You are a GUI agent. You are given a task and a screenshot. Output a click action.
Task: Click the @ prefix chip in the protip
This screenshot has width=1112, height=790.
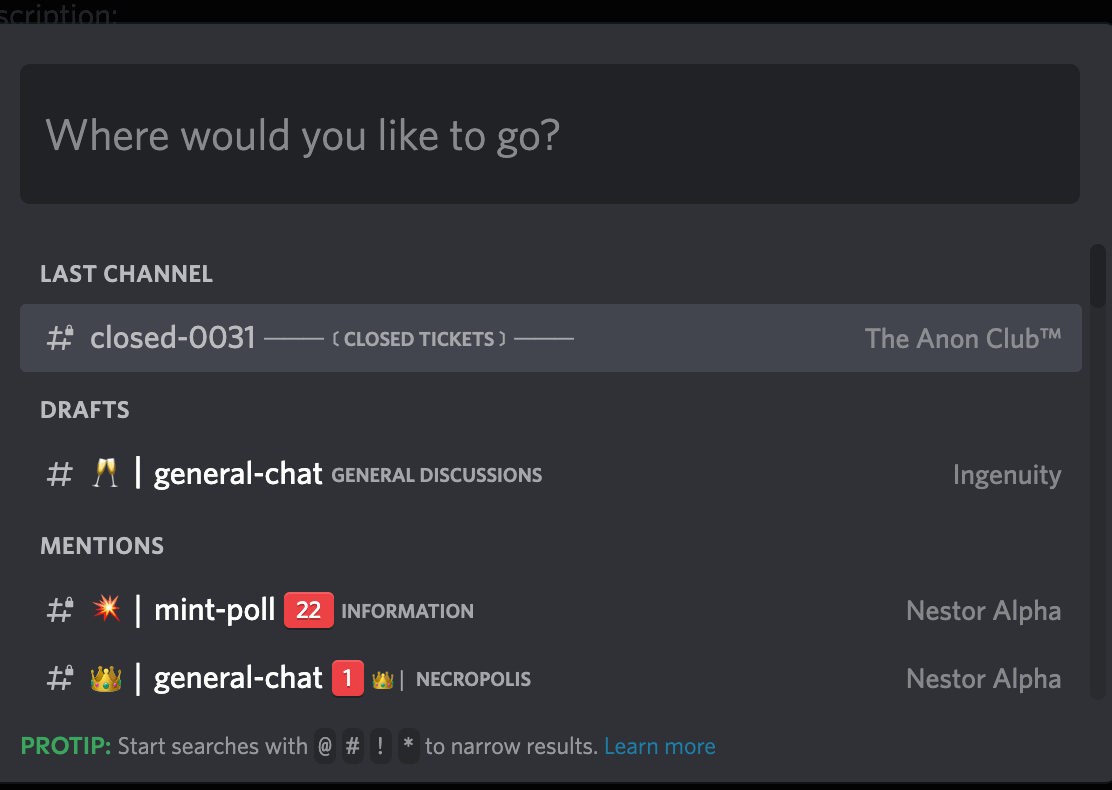(325, 746)
